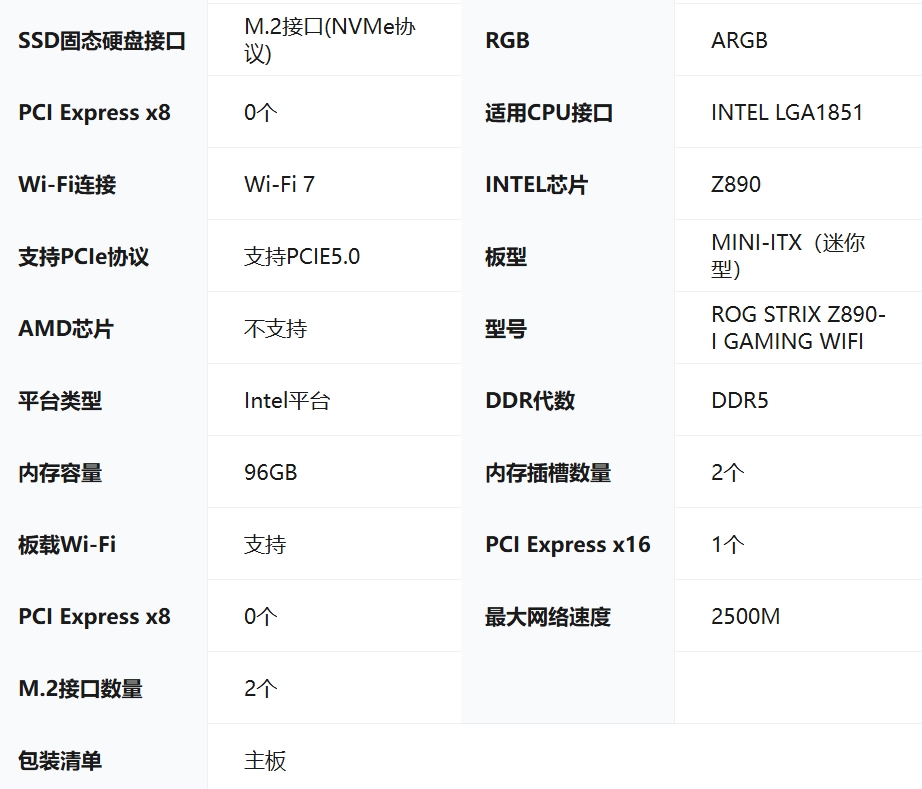
Task: Select the AMD芯片 label
Action: click(66, 329)
